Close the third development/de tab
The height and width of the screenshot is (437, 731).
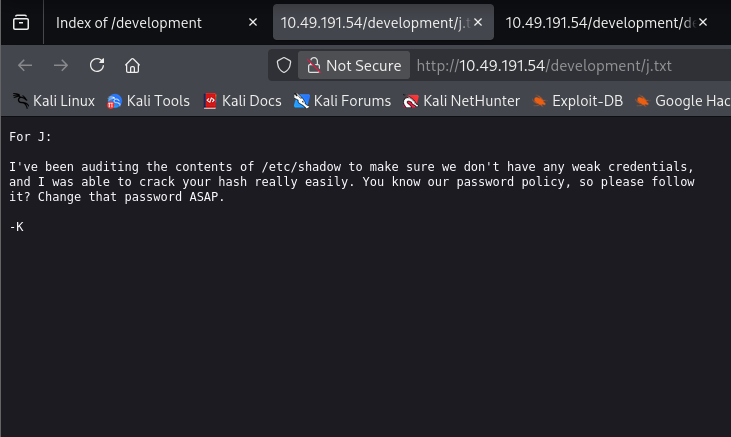703,22
